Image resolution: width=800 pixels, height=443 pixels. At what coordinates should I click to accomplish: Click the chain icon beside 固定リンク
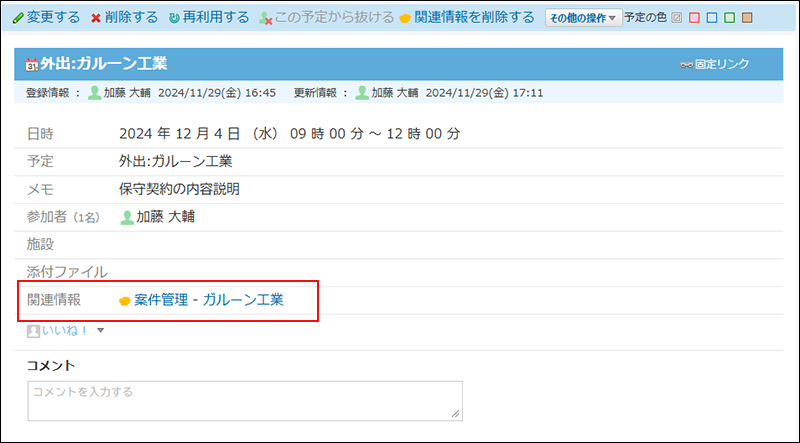686,65
